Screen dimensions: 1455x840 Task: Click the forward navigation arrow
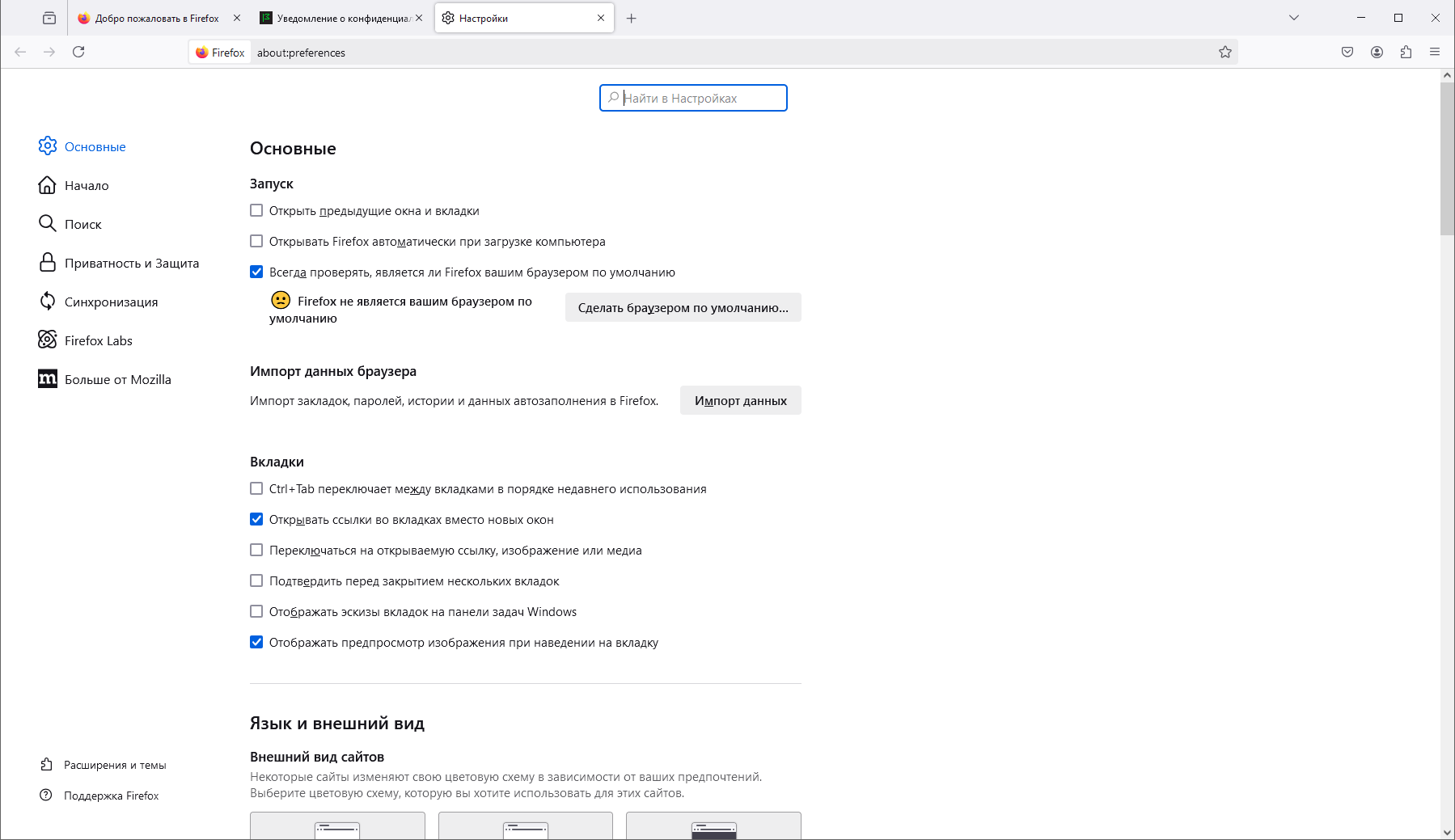coord(49,52)
